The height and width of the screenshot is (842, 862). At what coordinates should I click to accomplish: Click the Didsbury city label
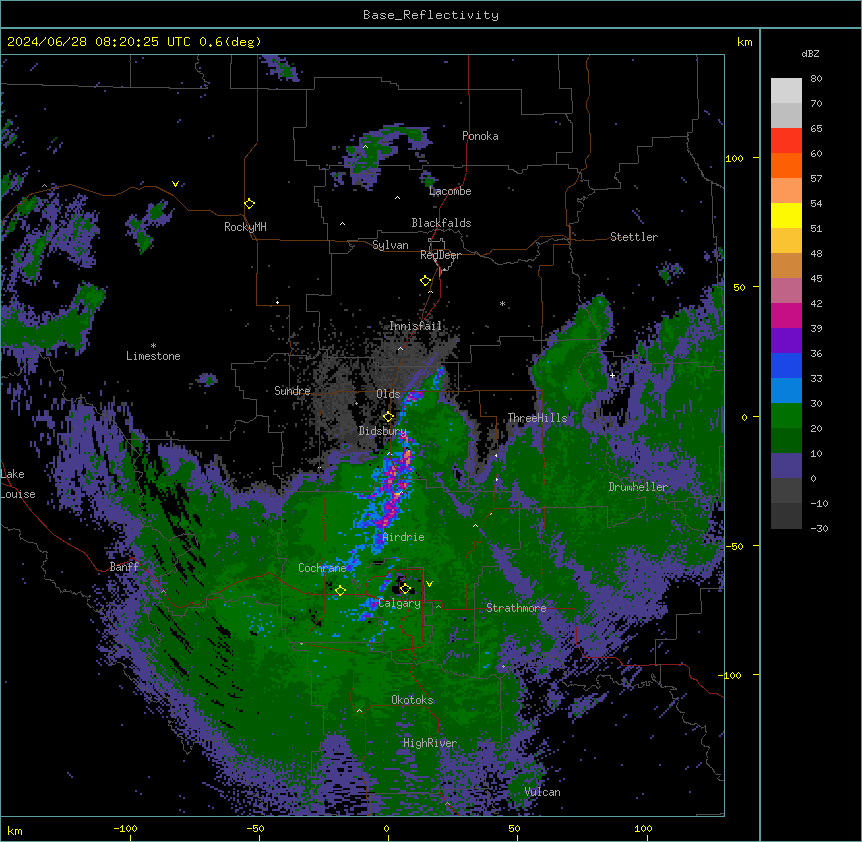(x=383, y=431)
